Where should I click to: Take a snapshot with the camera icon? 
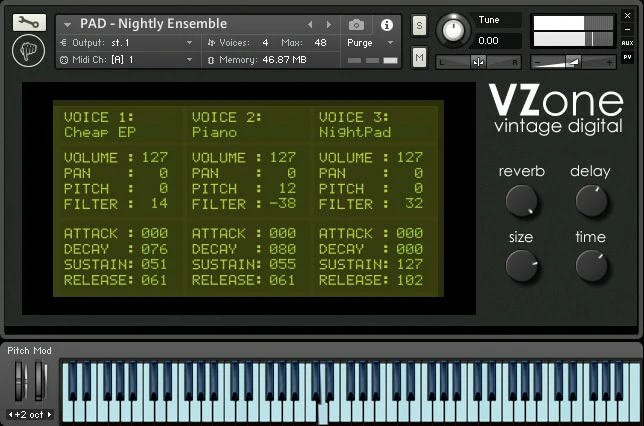click(356, 25)
